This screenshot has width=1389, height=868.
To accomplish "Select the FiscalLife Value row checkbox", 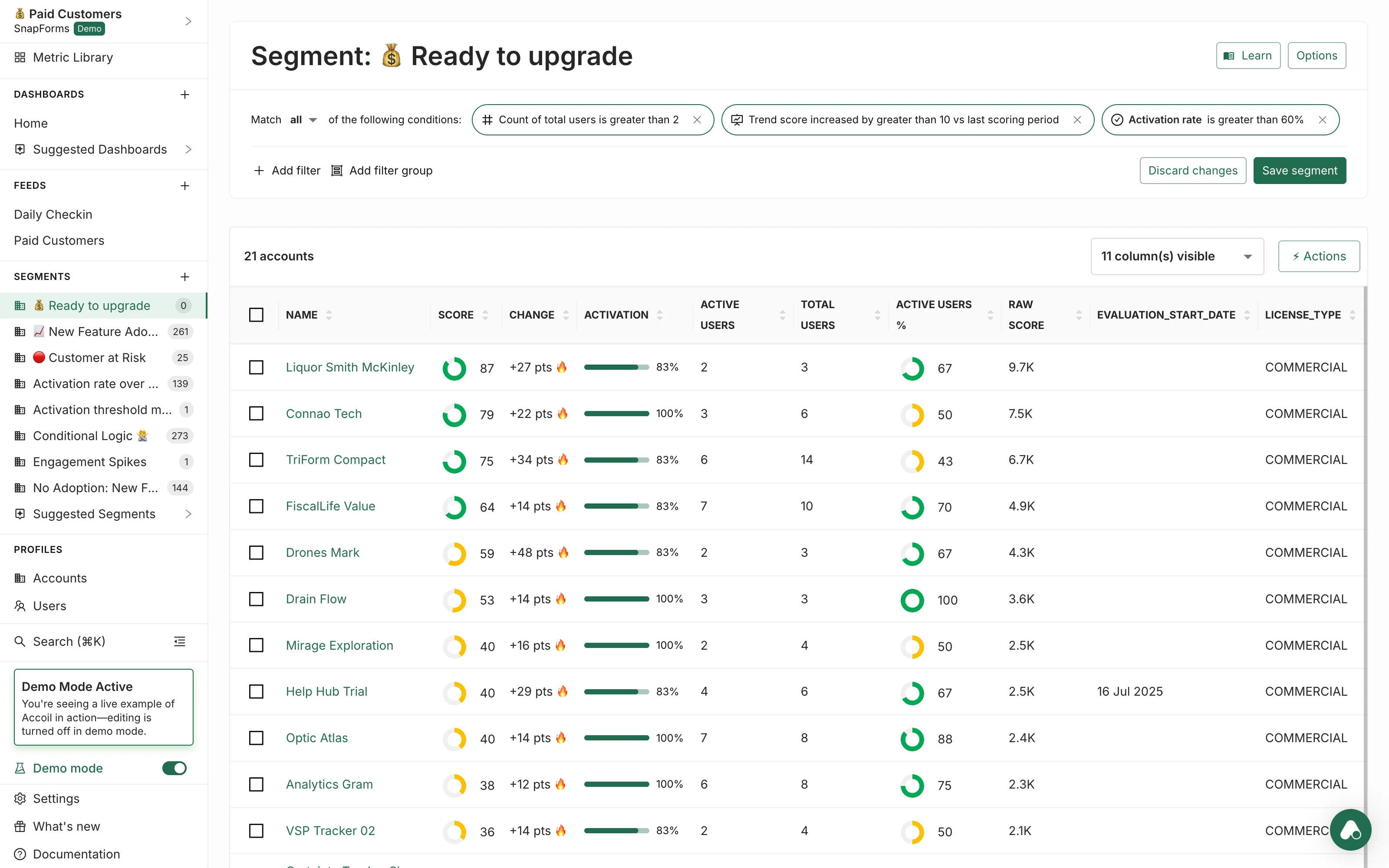I will pyautogui.click(x=256, y=506).
